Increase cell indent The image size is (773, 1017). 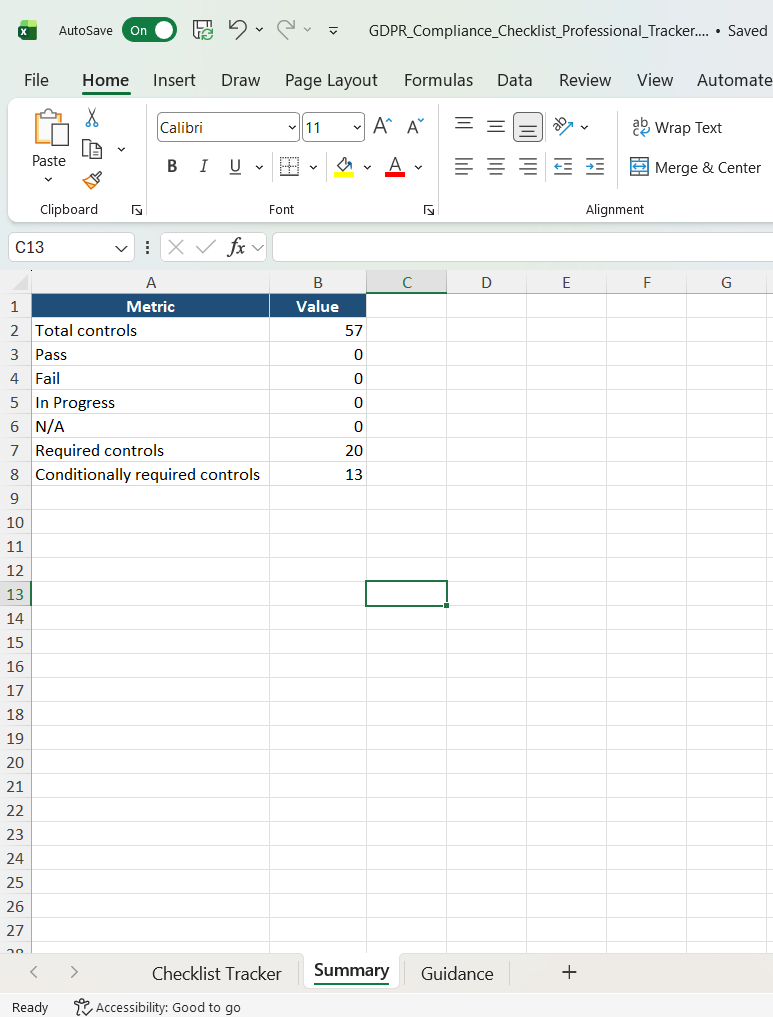click(595, 167)
